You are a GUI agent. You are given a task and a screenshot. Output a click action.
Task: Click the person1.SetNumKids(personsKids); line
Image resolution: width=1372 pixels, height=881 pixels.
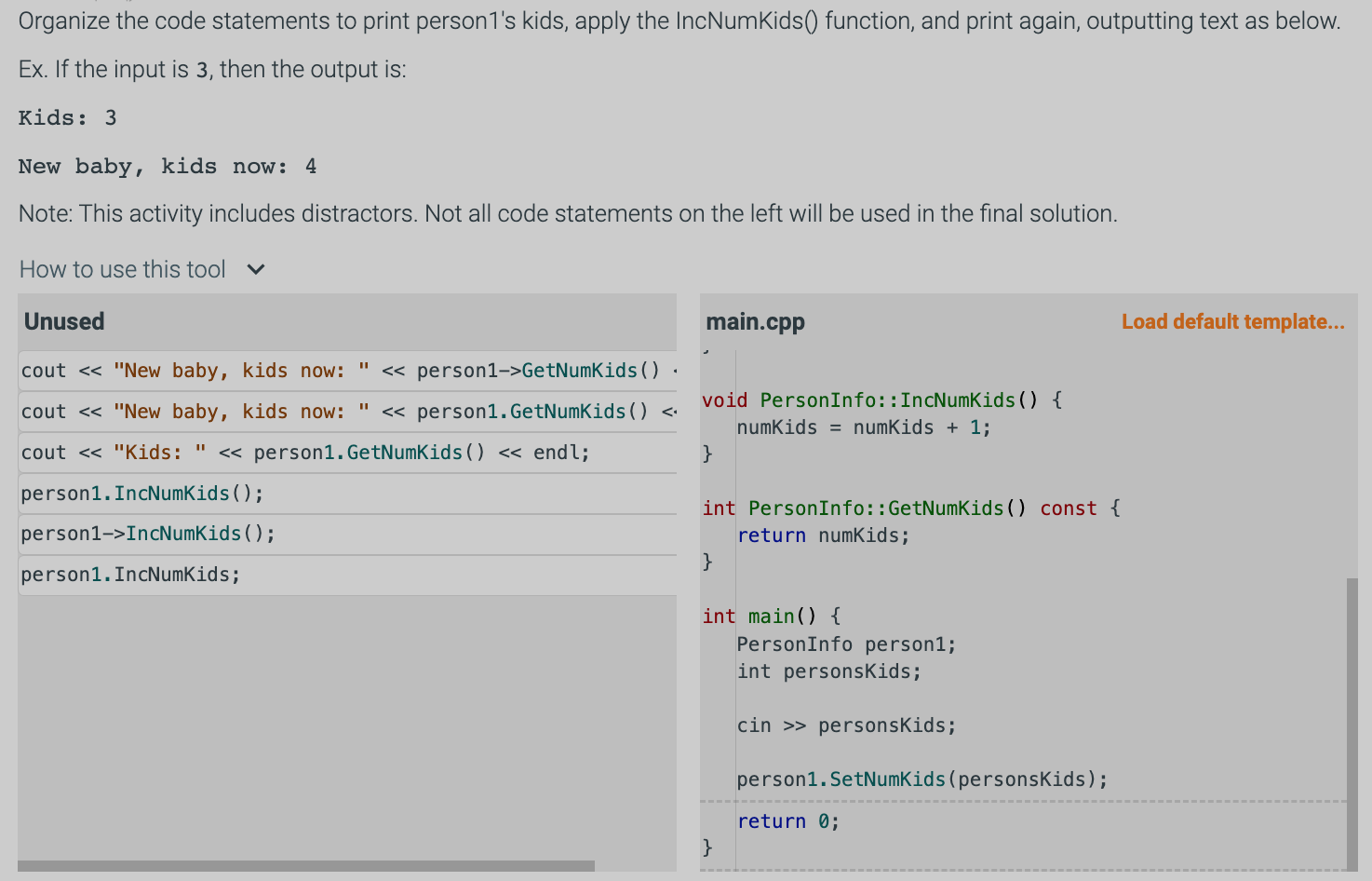point(922,779)
